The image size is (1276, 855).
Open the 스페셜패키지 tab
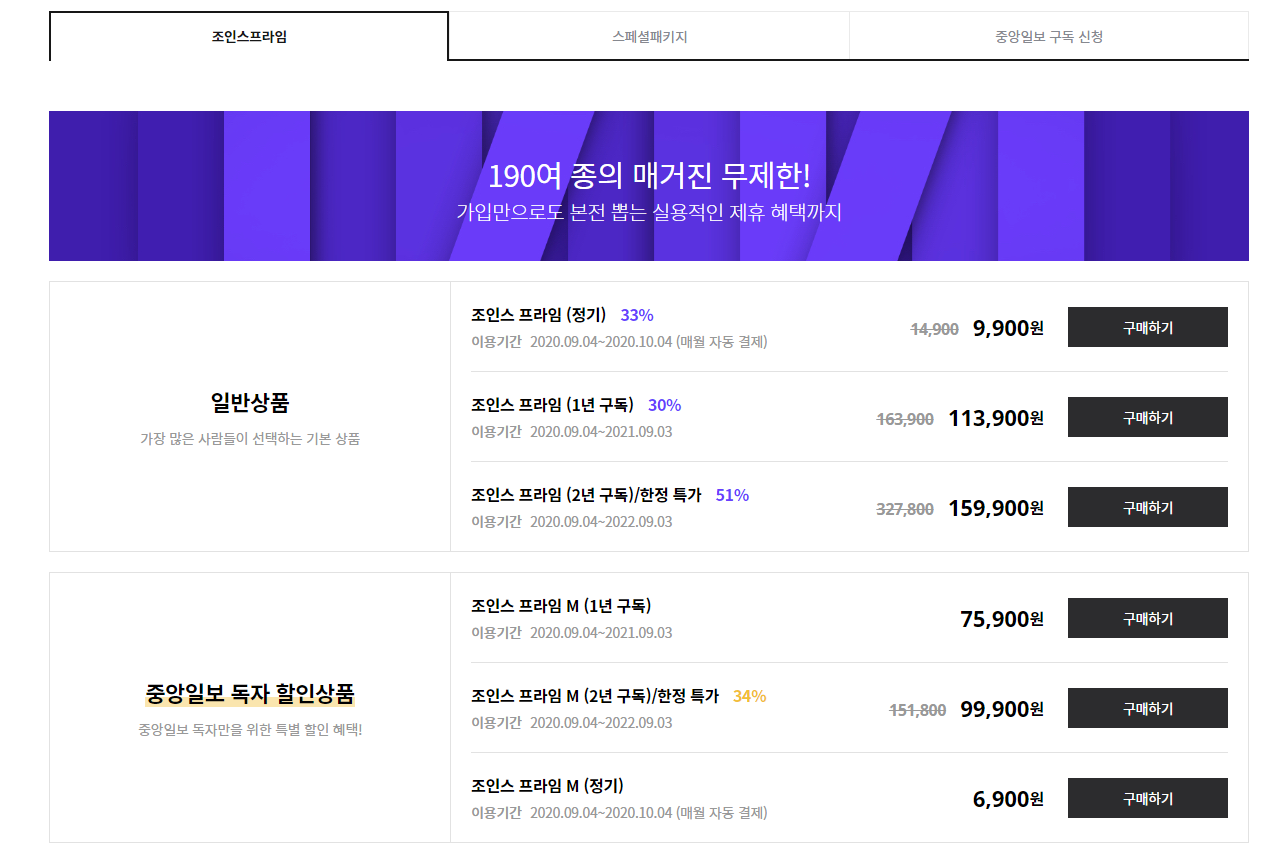(649, 36)
